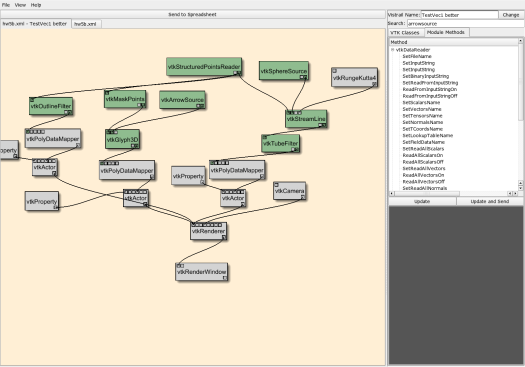This screenshot has width=525, height=367.
Task: Select ReadAllVectorsOff method
Action: (x=424, y=181)
